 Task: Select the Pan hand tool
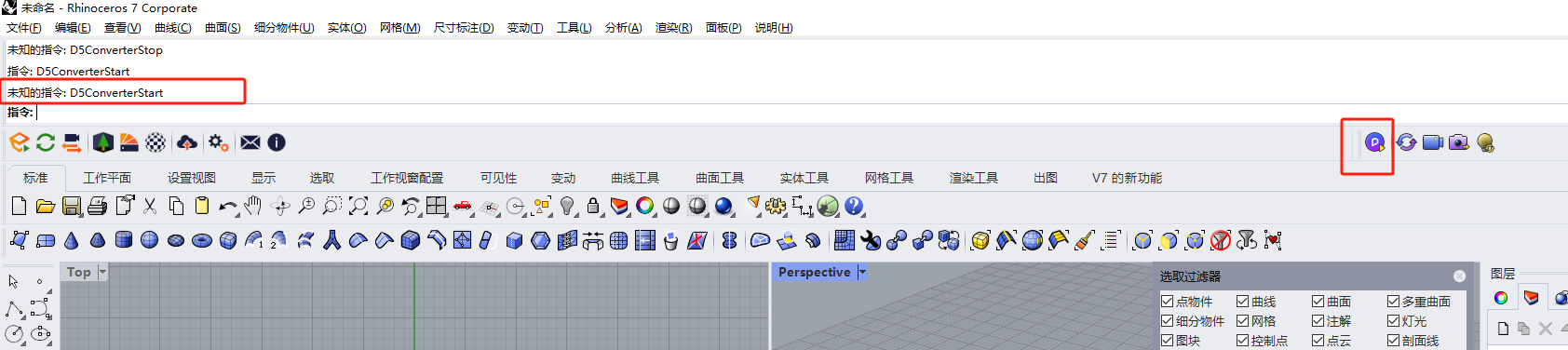253,206
